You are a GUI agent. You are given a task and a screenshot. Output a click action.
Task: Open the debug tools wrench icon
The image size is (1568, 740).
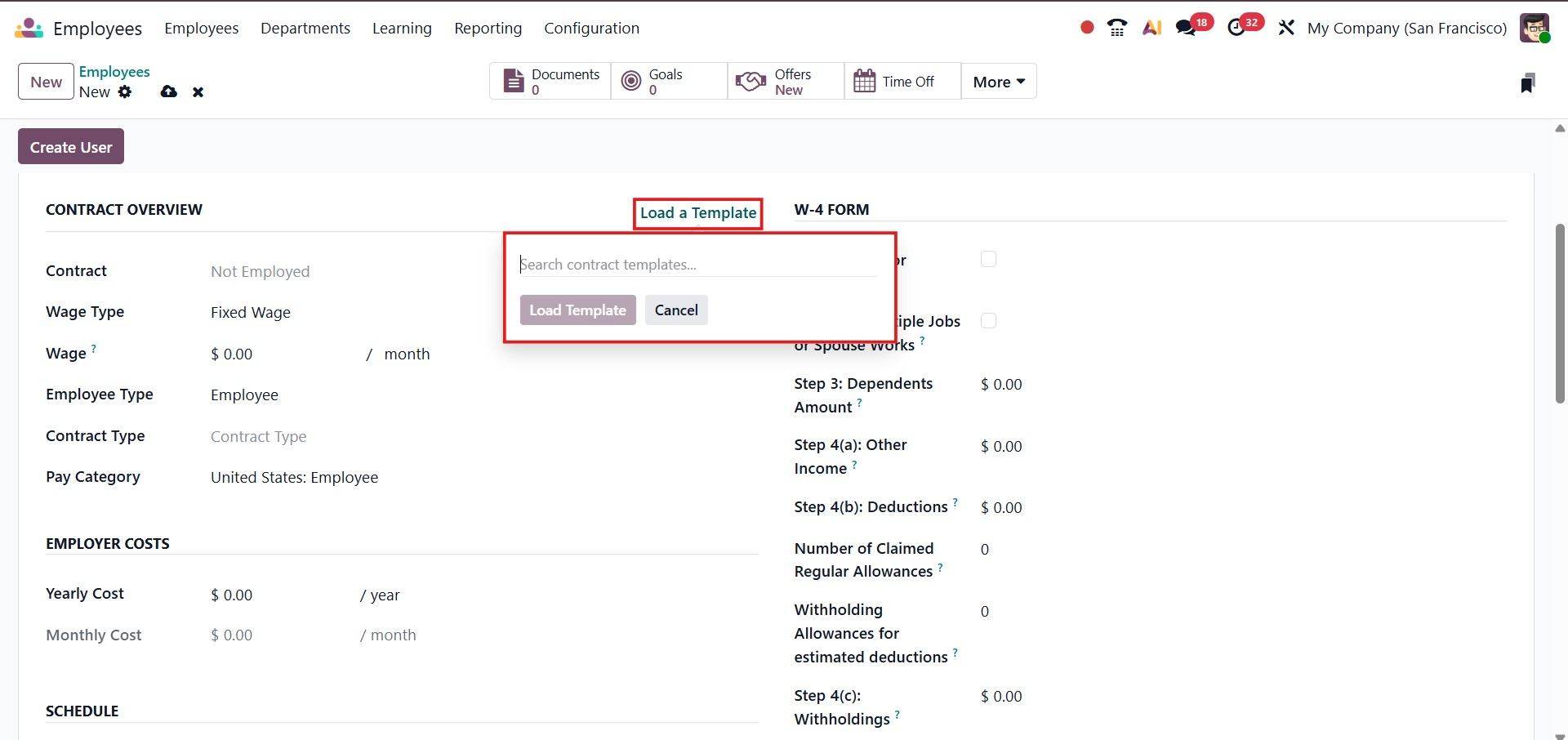[x=1286, y=28]
